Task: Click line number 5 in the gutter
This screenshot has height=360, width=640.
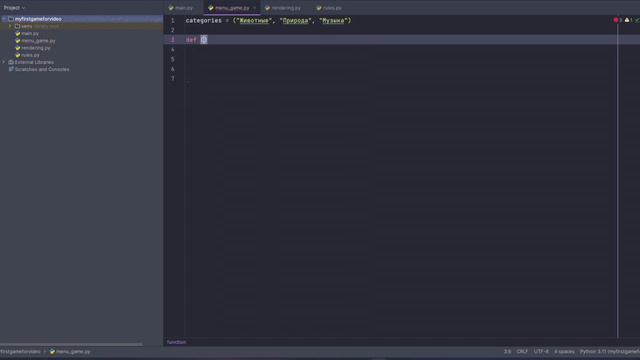Action: pyautogui.click(x=173, y=59)
